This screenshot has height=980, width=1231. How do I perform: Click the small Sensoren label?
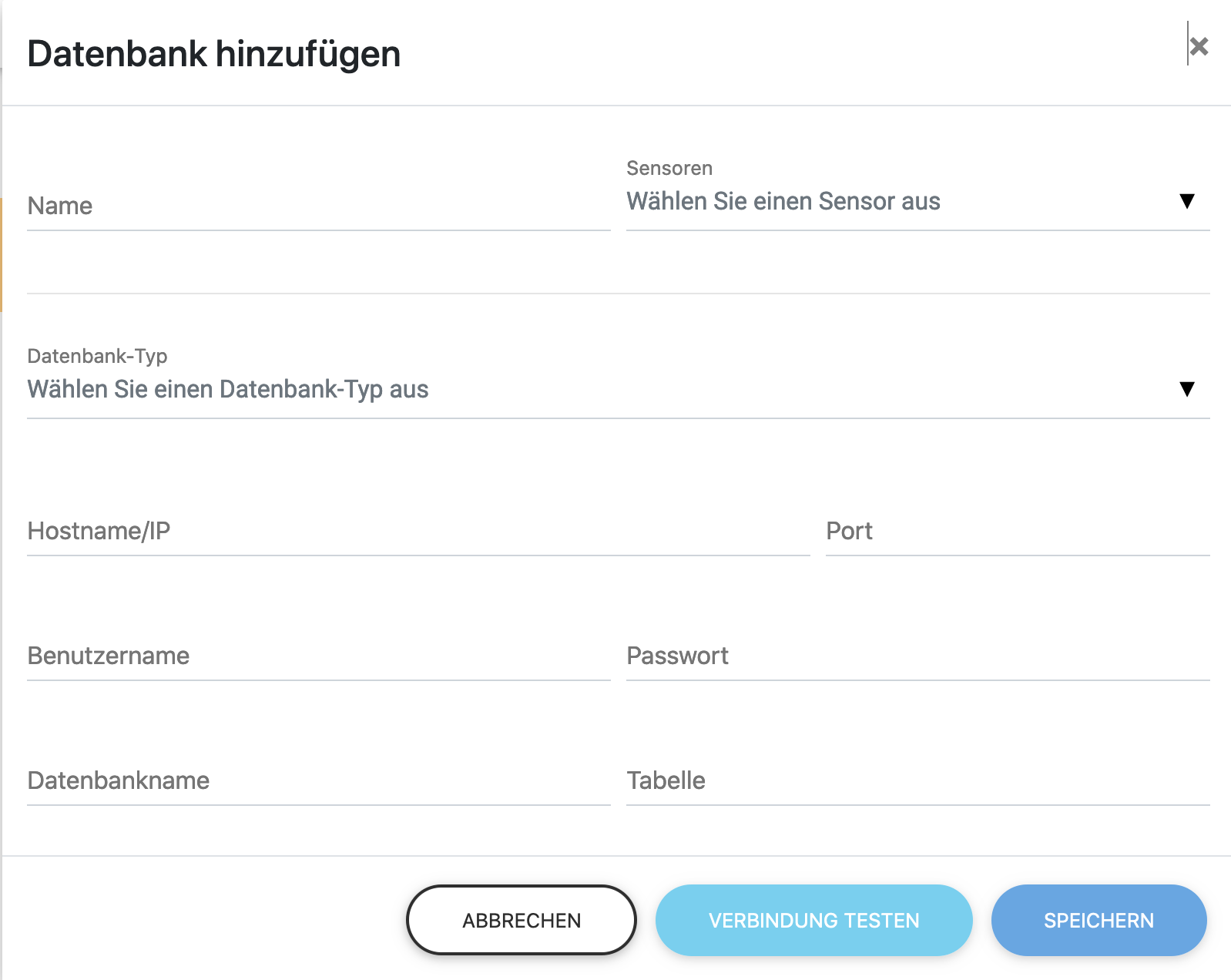tap(669, 168)
